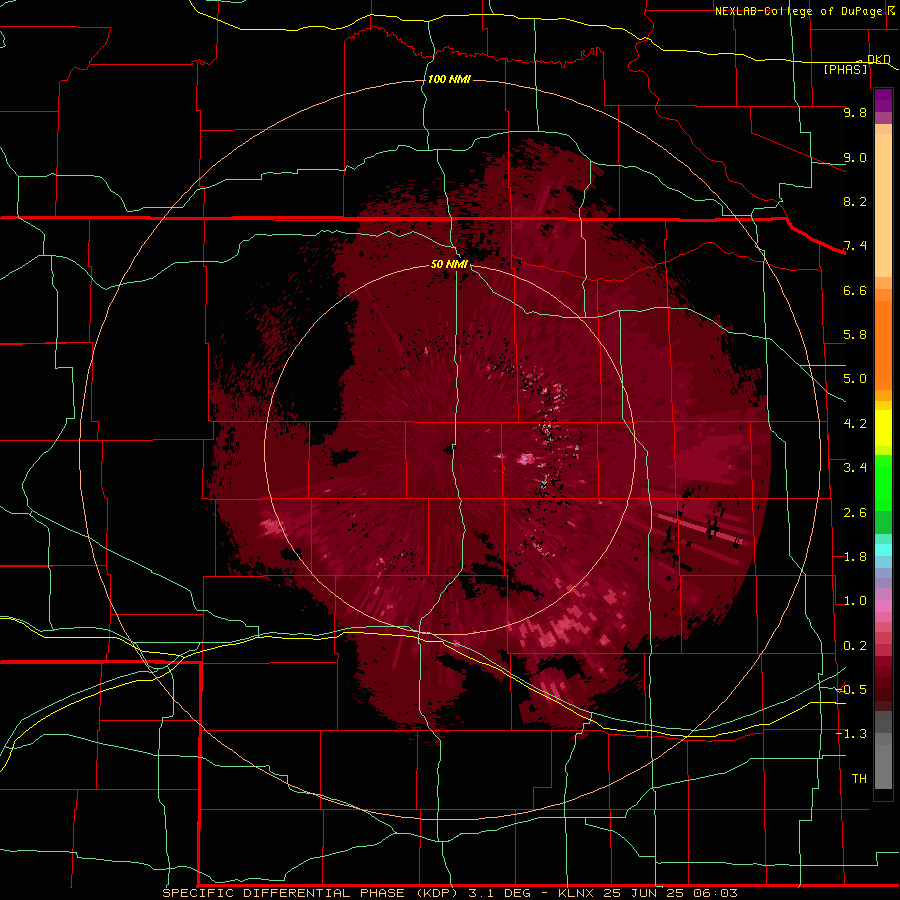The height and width of the screenshot is (900, 900).
Task: Click the bright green segment of the color bar
Action: pyautogui.click(x=883, y=482)
